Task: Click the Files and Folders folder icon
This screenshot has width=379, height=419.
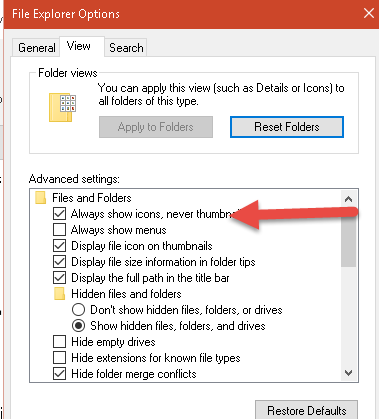Action: pos(40,198)
